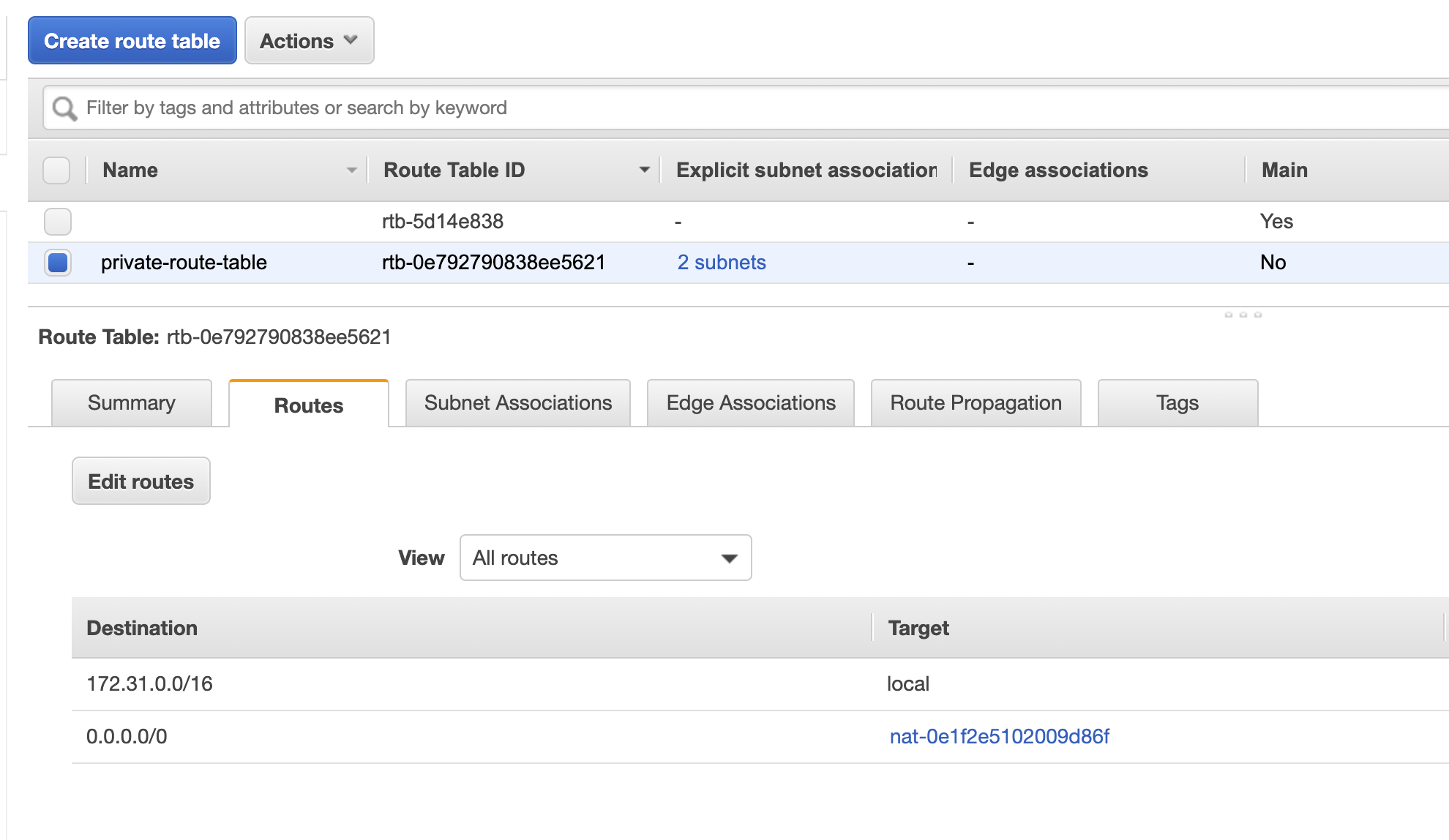The height and width of the screenshot is (840, 1449).
Task: Open the 2 subnets link
Action: 721,263
